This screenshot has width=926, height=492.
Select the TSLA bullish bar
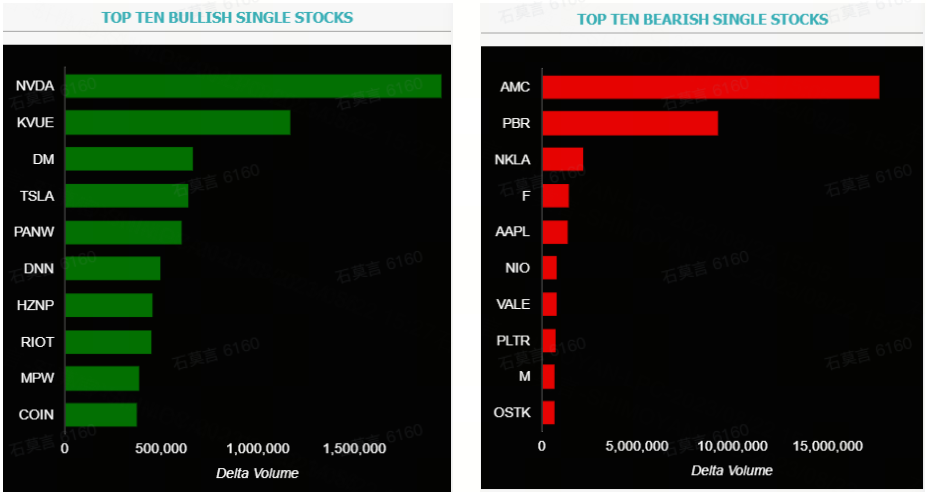pos(127,196)
